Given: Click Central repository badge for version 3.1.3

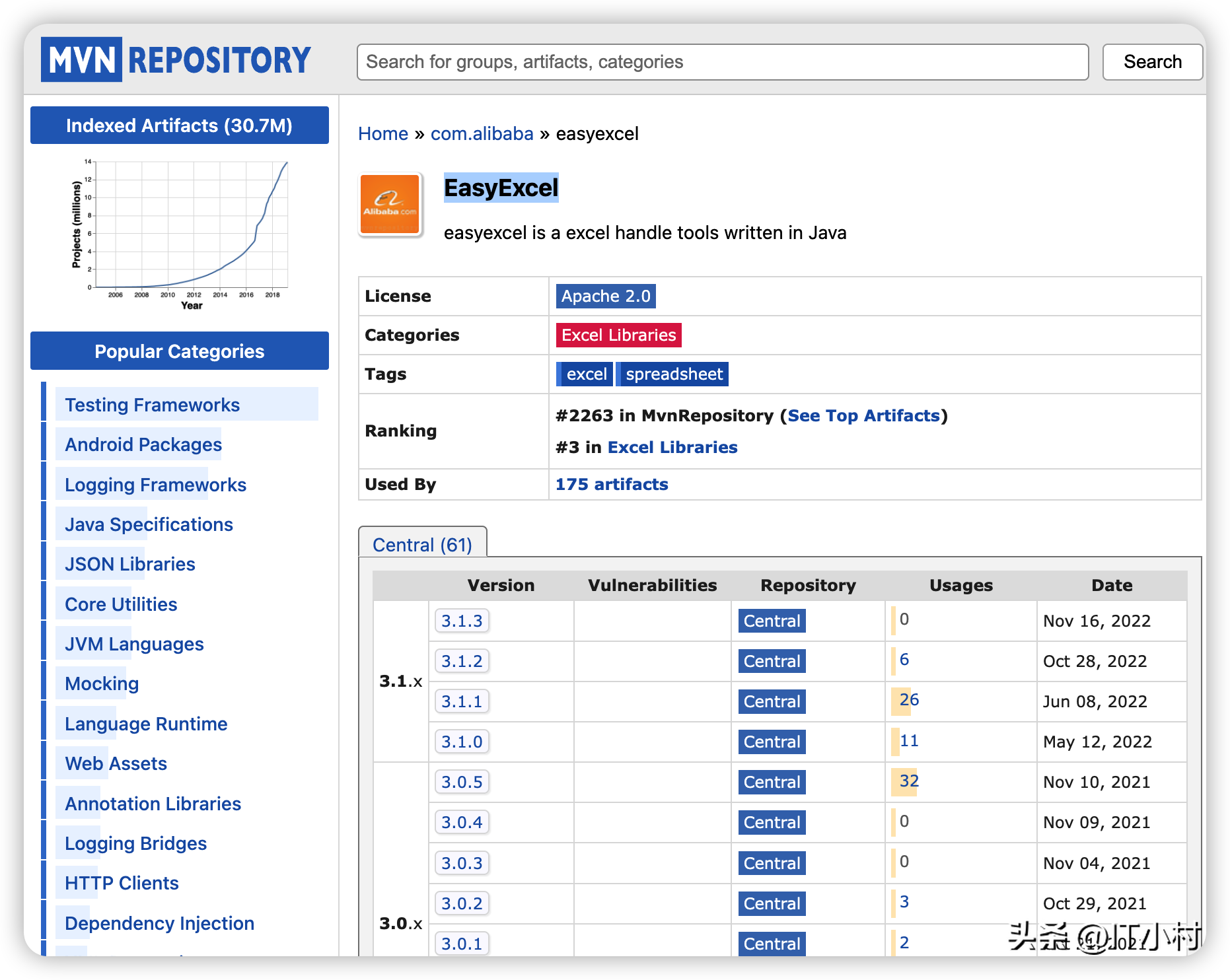Looking at the screenshot, I should (x=772, y=621).
